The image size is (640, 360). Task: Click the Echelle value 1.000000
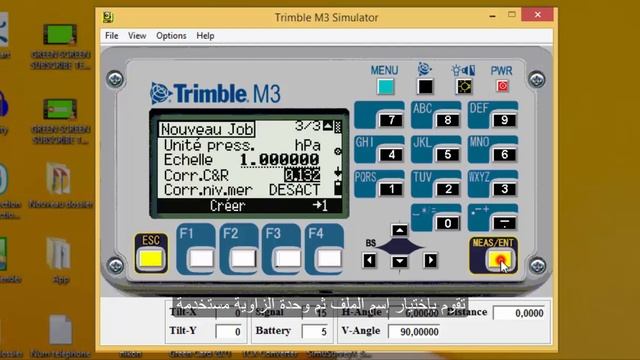tap(280, 160)
